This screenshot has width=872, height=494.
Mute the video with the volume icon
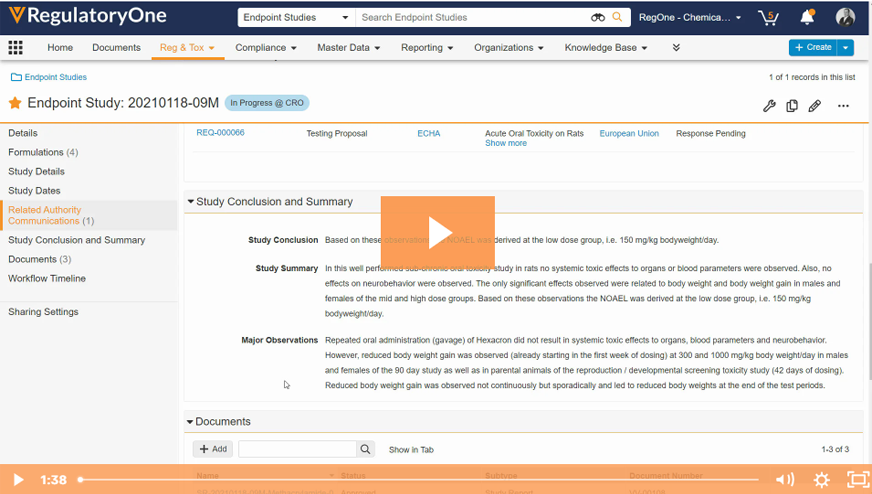point(785,480)
